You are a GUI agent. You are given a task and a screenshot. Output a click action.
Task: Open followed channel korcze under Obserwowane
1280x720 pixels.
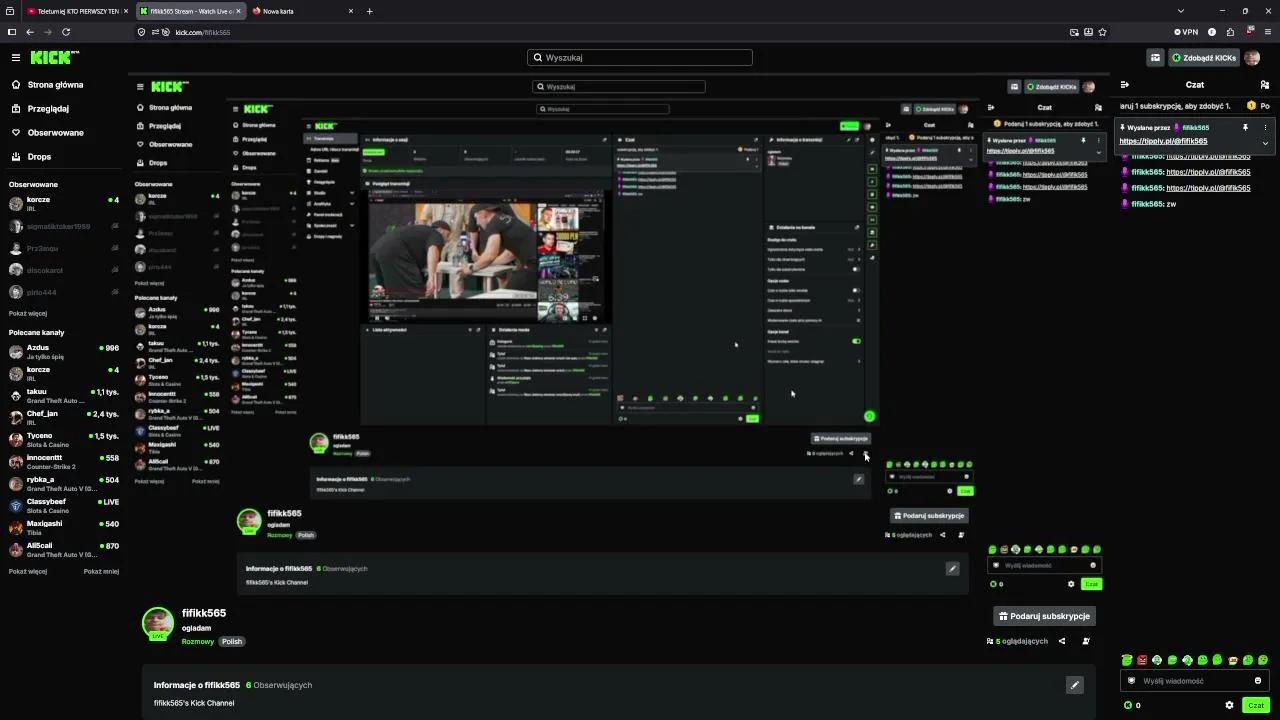click(x=64, y=204)
